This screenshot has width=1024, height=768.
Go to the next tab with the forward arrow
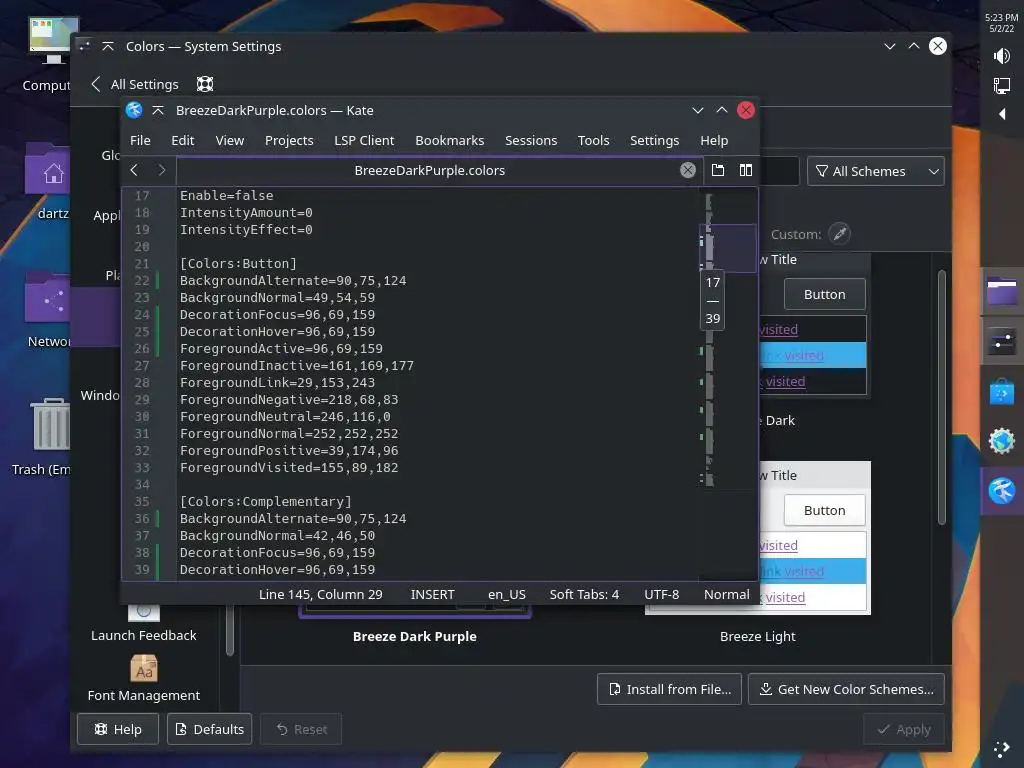[x=162, y=170]
